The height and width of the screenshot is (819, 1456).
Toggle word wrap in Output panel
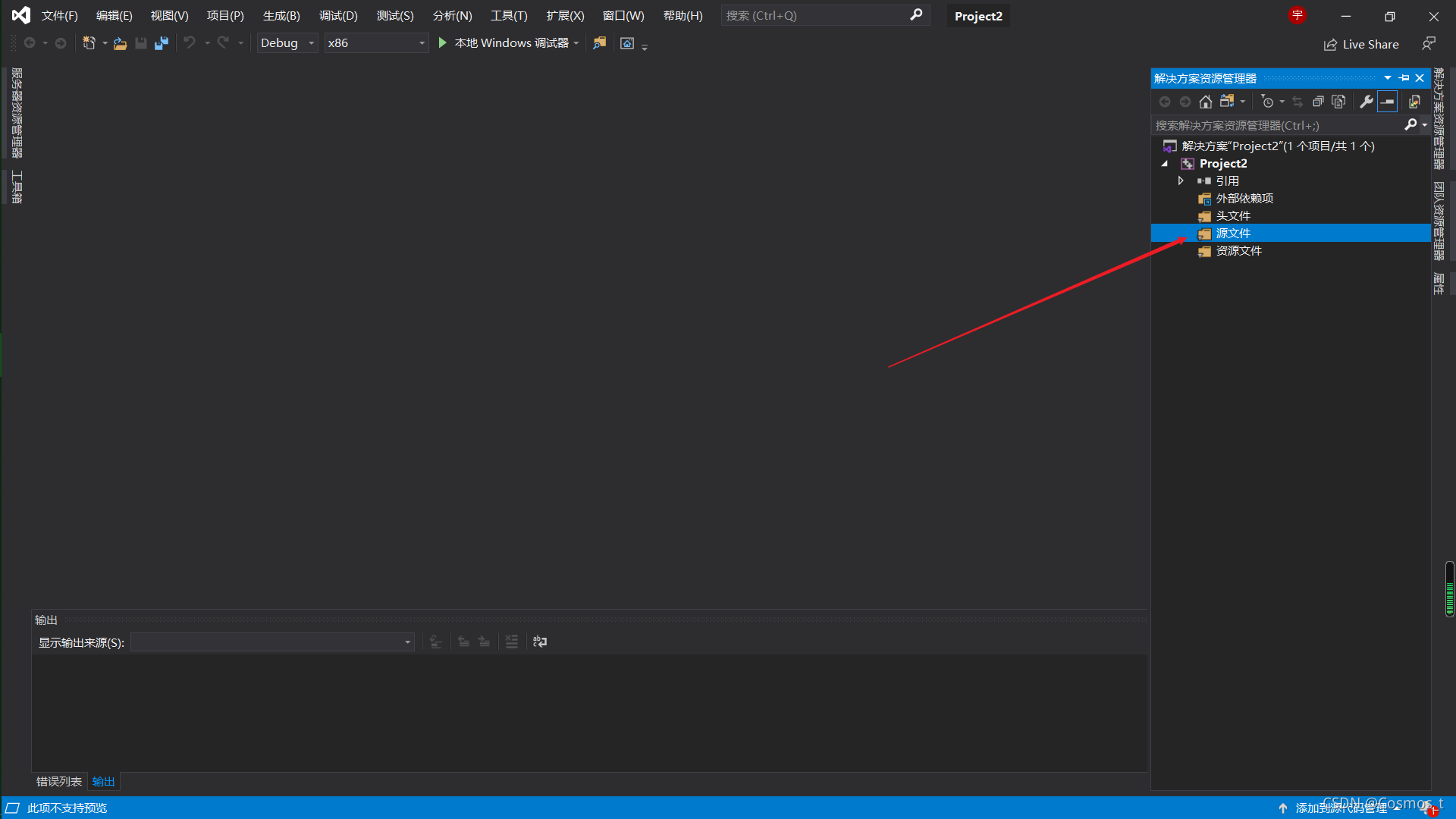click(x=539, y=642)
